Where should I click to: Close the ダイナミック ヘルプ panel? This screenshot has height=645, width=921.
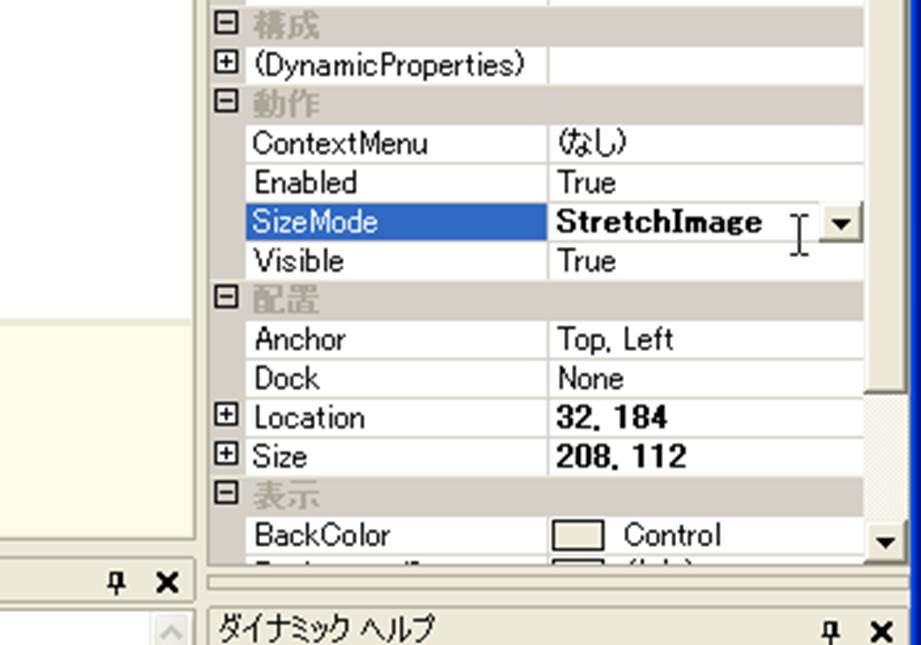tap(881, 631)
